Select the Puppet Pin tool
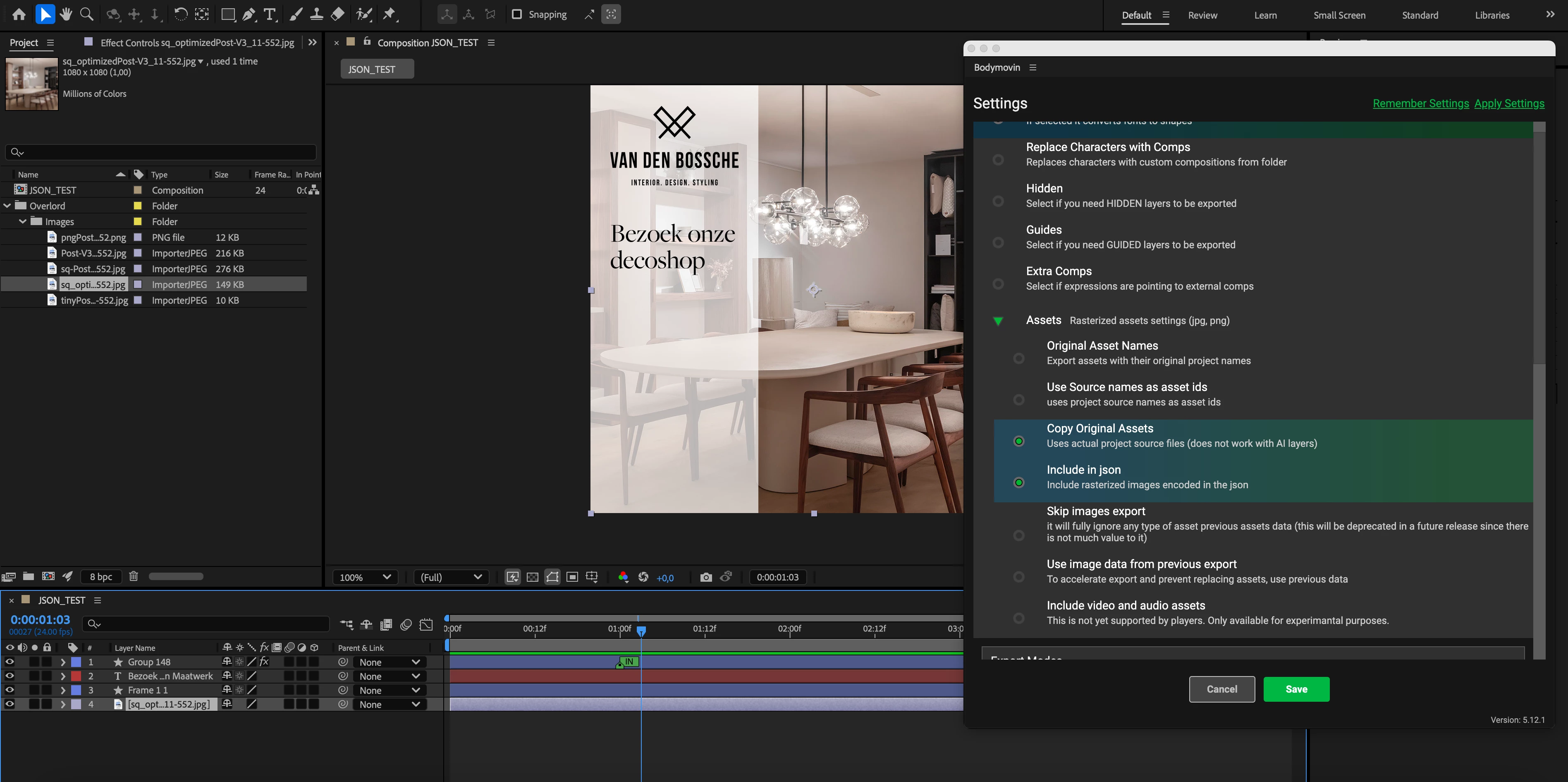This screenshot has height=782, width=1568. pyautogui.click(x=389, y=14)
